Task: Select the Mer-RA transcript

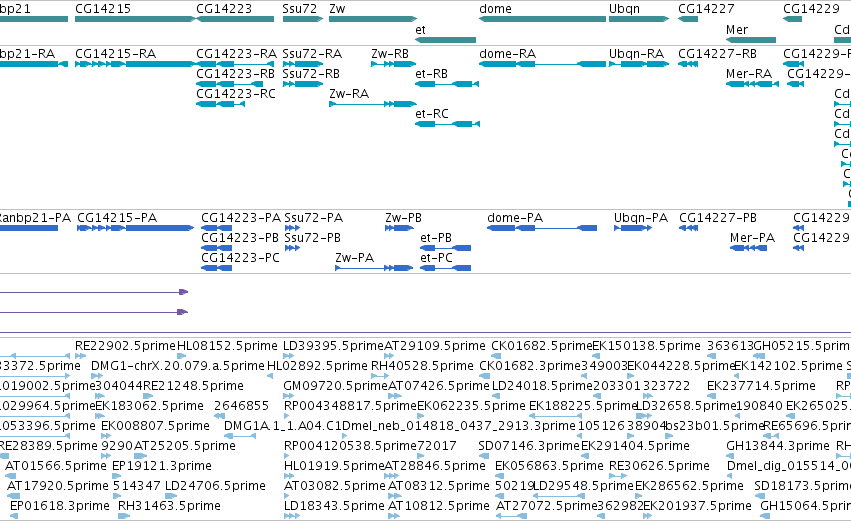Action: click(752, 84)
